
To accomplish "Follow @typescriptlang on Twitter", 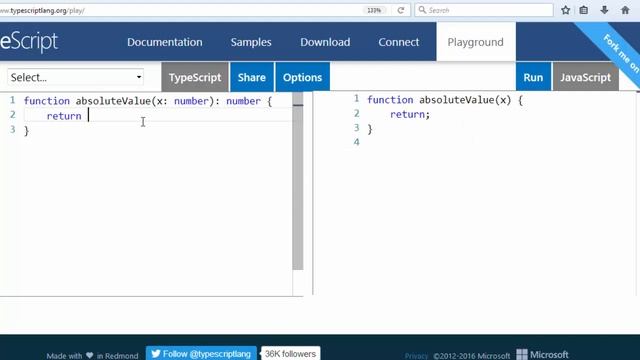I will point(201,353).
